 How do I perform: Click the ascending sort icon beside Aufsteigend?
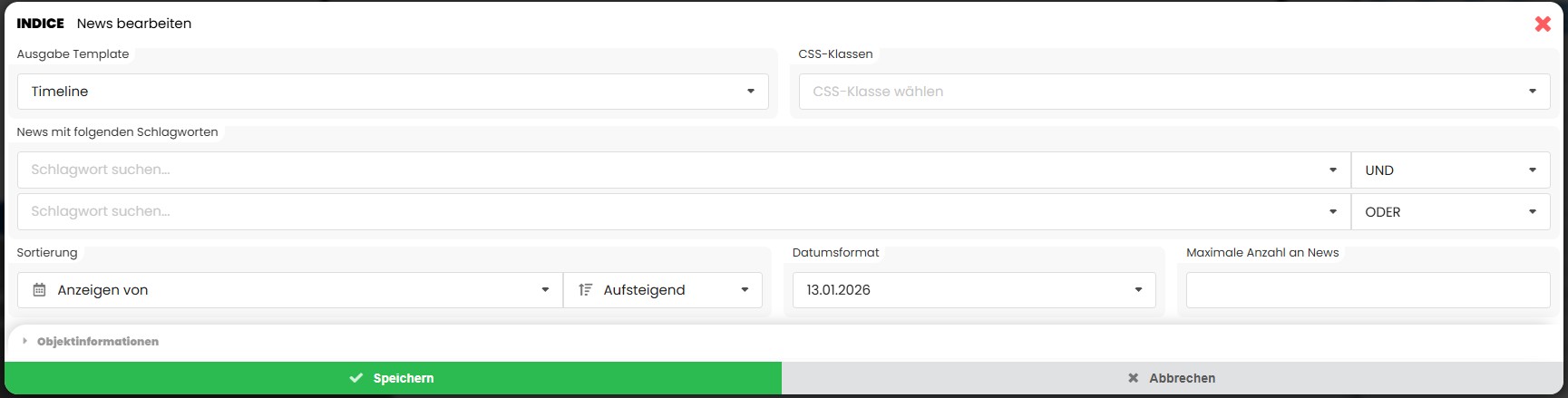click(586, 290)
